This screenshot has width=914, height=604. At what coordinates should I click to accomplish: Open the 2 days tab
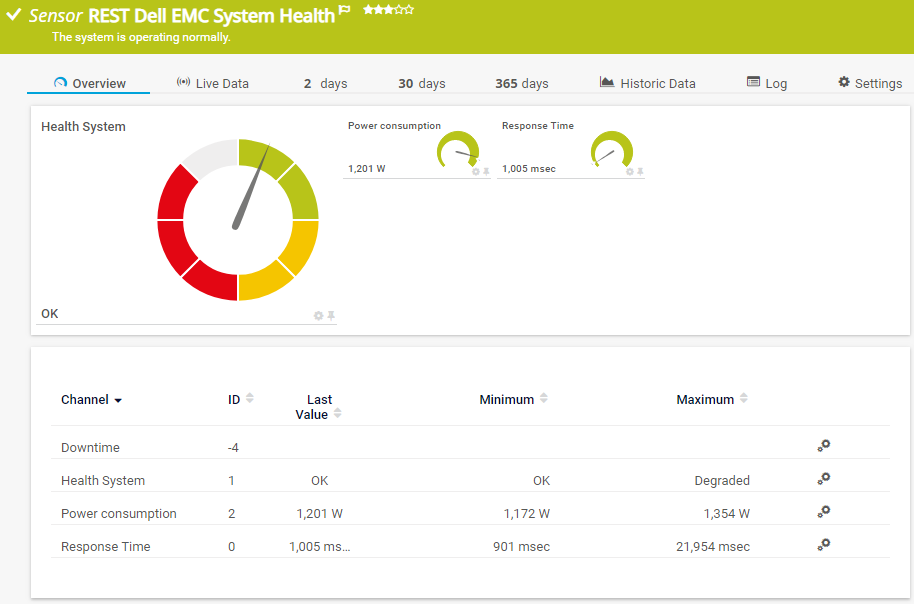coord(325,83)
